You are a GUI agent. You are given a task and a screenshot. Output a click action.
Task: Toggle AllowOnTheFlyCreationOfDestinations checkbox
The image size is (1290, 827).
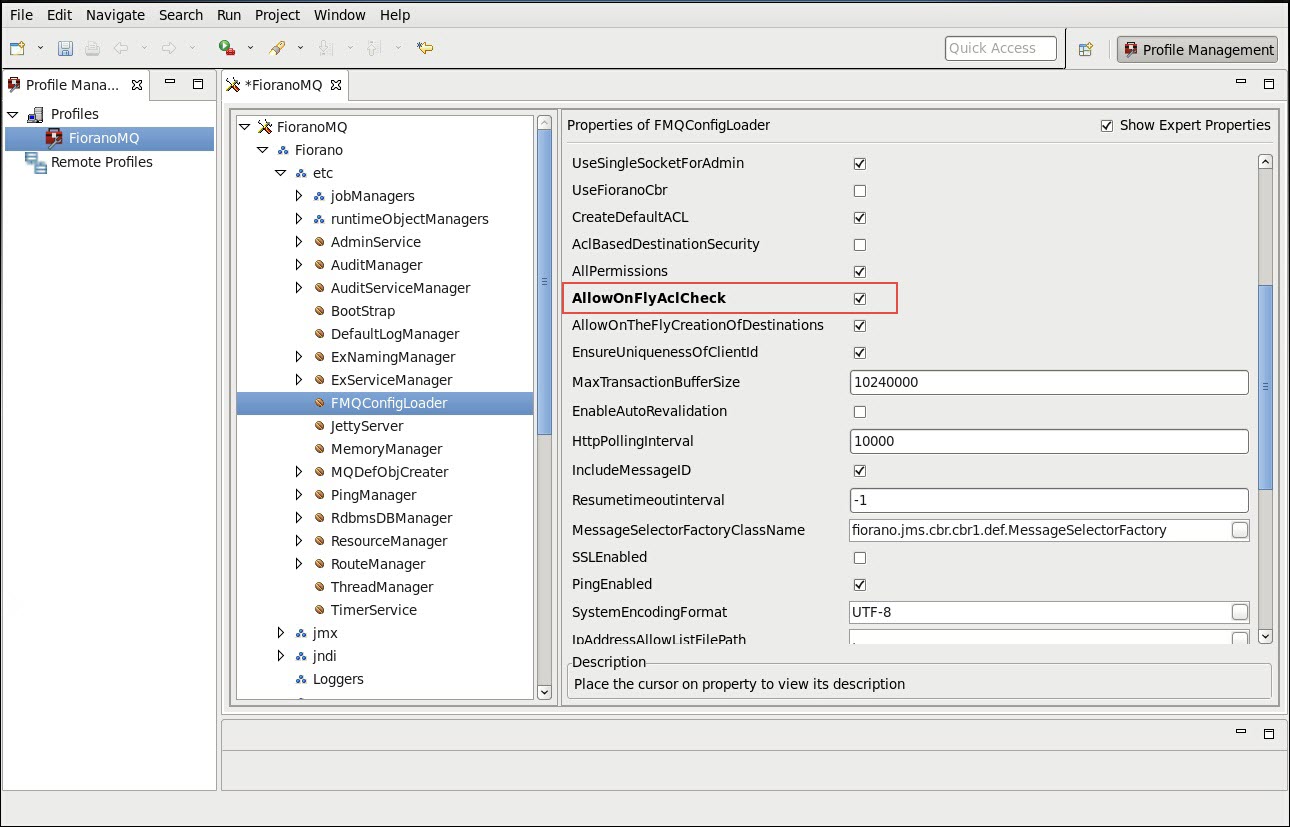tap(860, 326)
